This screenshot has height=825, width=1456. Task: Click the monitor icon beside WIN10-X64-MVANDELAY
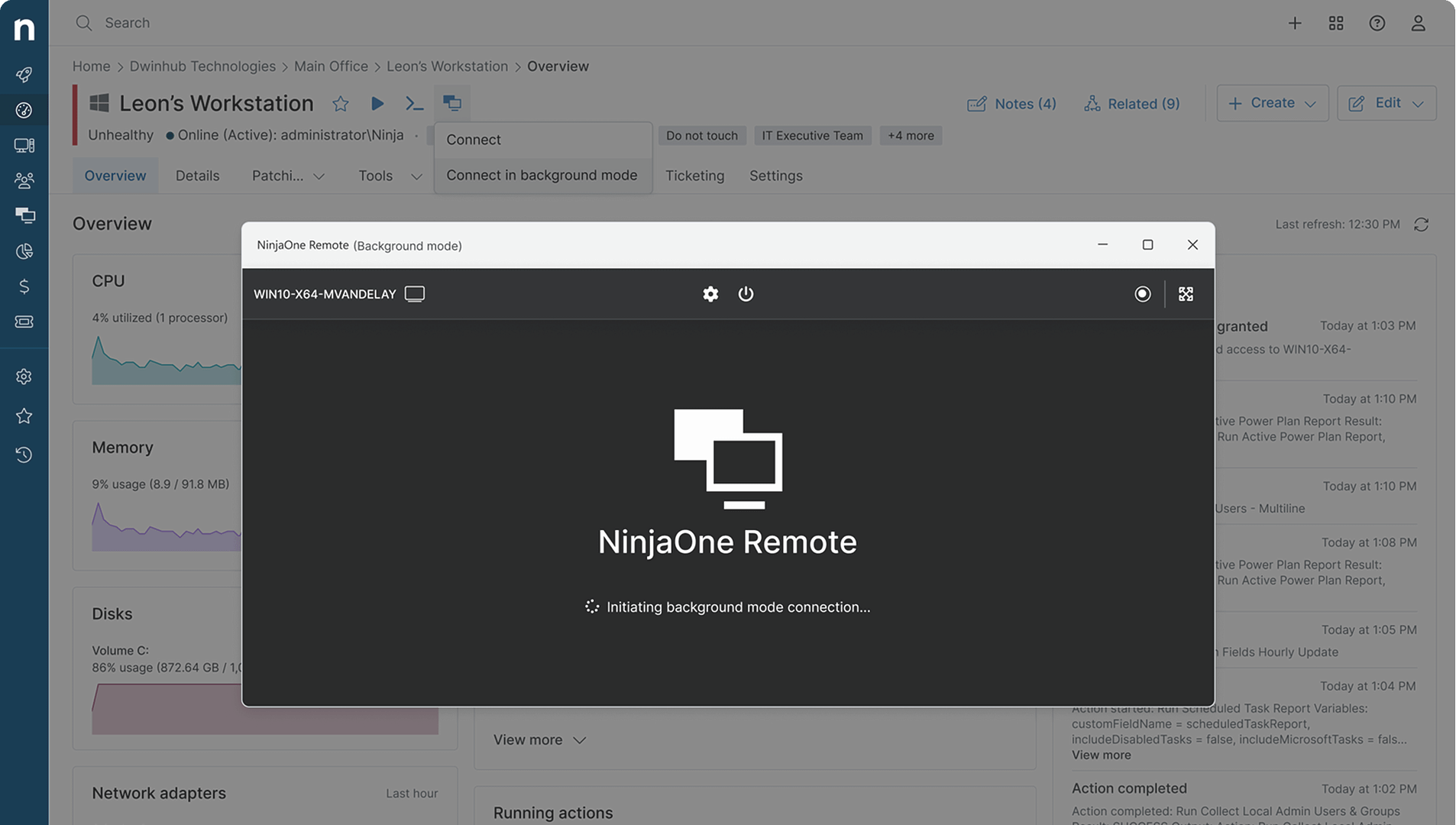(x=415, y=294)
